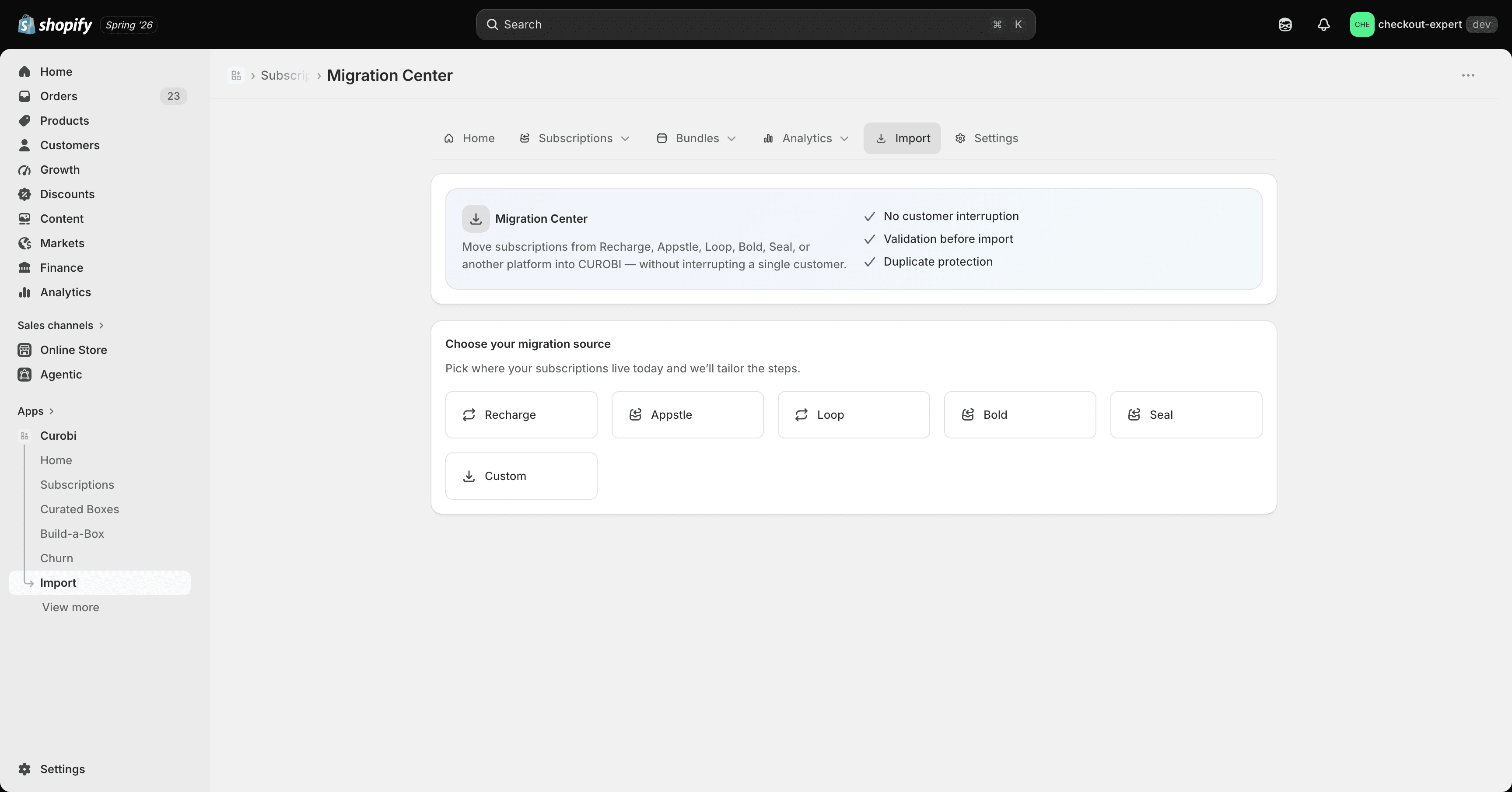Select Import in Curobi sidebar

click(100, 583)
